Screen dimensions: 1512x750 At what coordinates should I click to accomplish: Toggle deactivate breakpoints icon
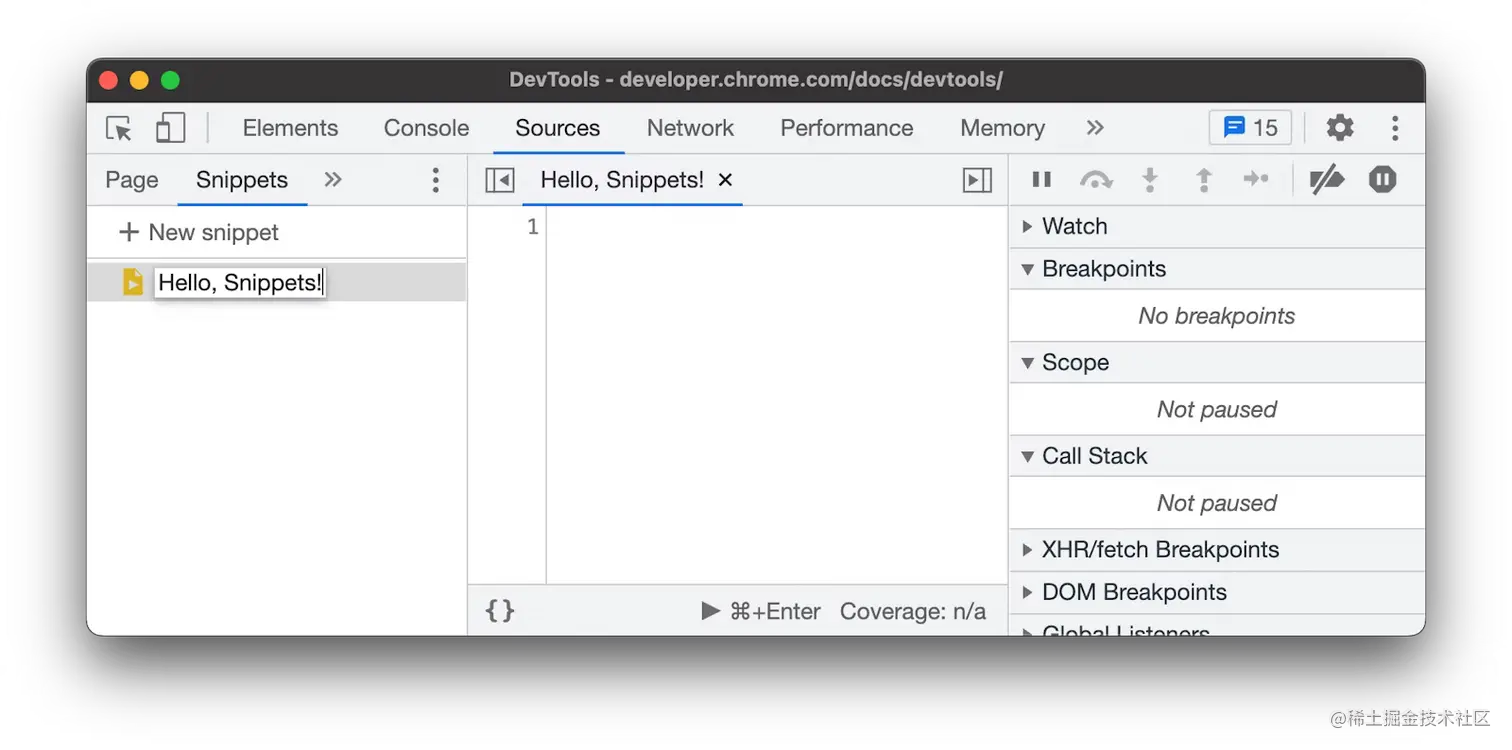(1327, 180)
